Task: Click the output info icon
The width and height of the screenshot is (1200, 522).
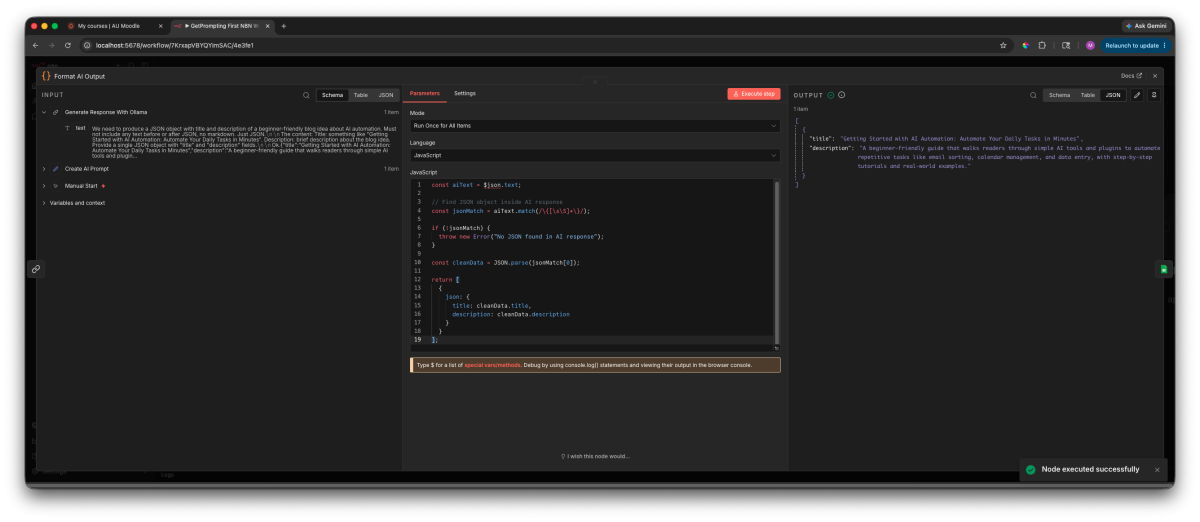Action: click(841, 95)
